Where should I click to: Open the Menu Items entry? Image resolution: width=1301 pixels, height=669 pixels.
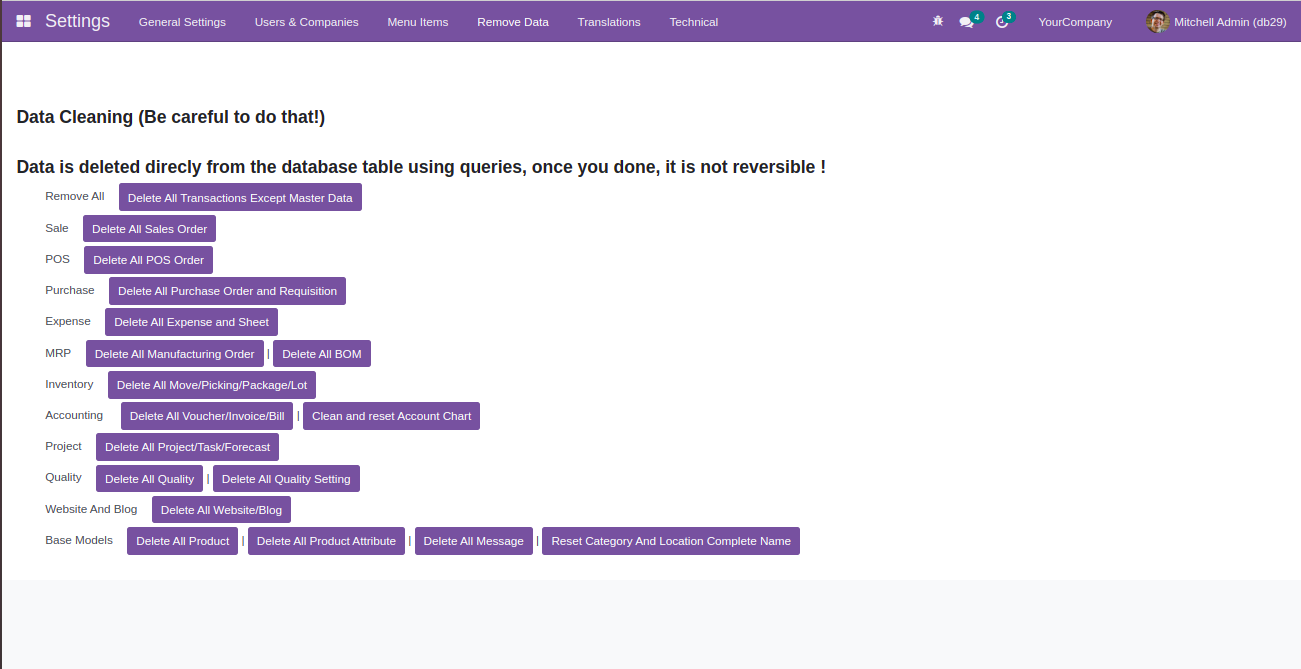pos(417,22)
